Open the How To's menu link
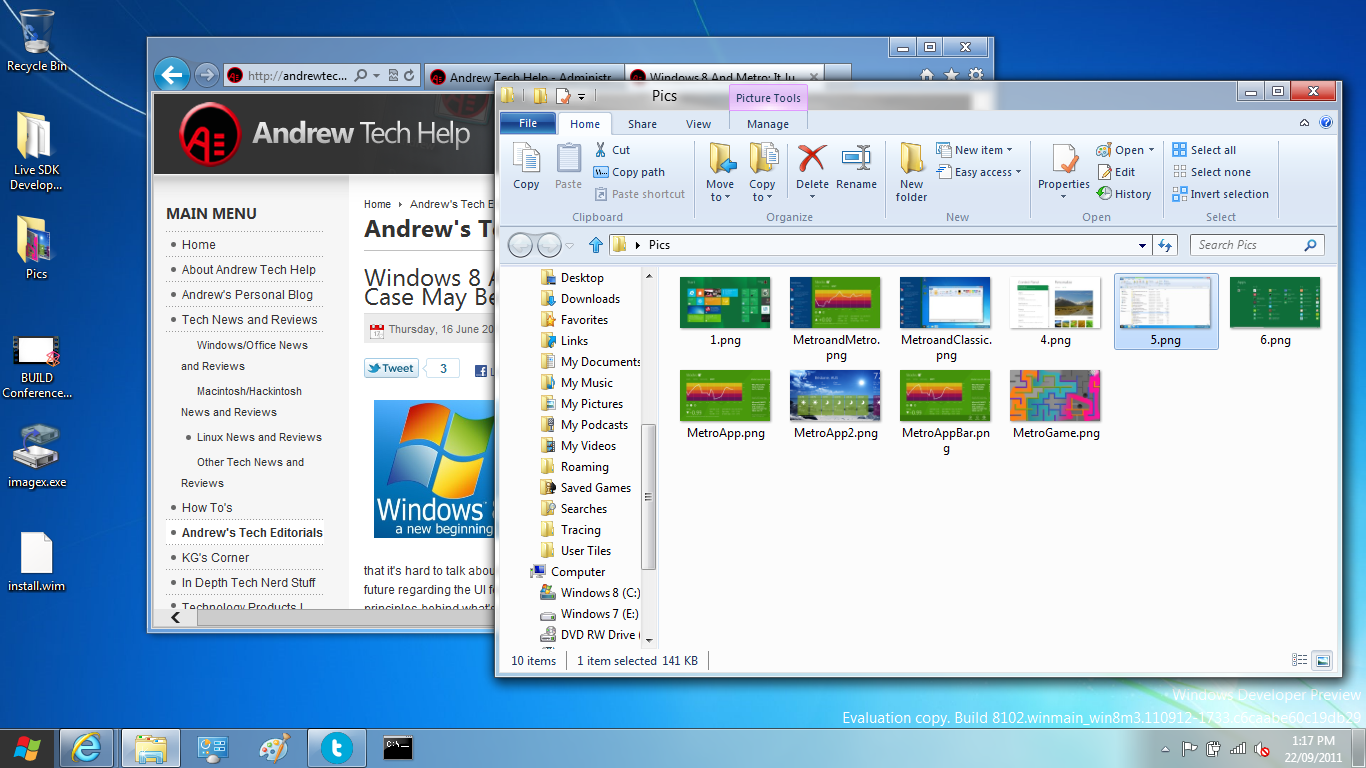1366x768 pixels. click(x=207, y=508)
